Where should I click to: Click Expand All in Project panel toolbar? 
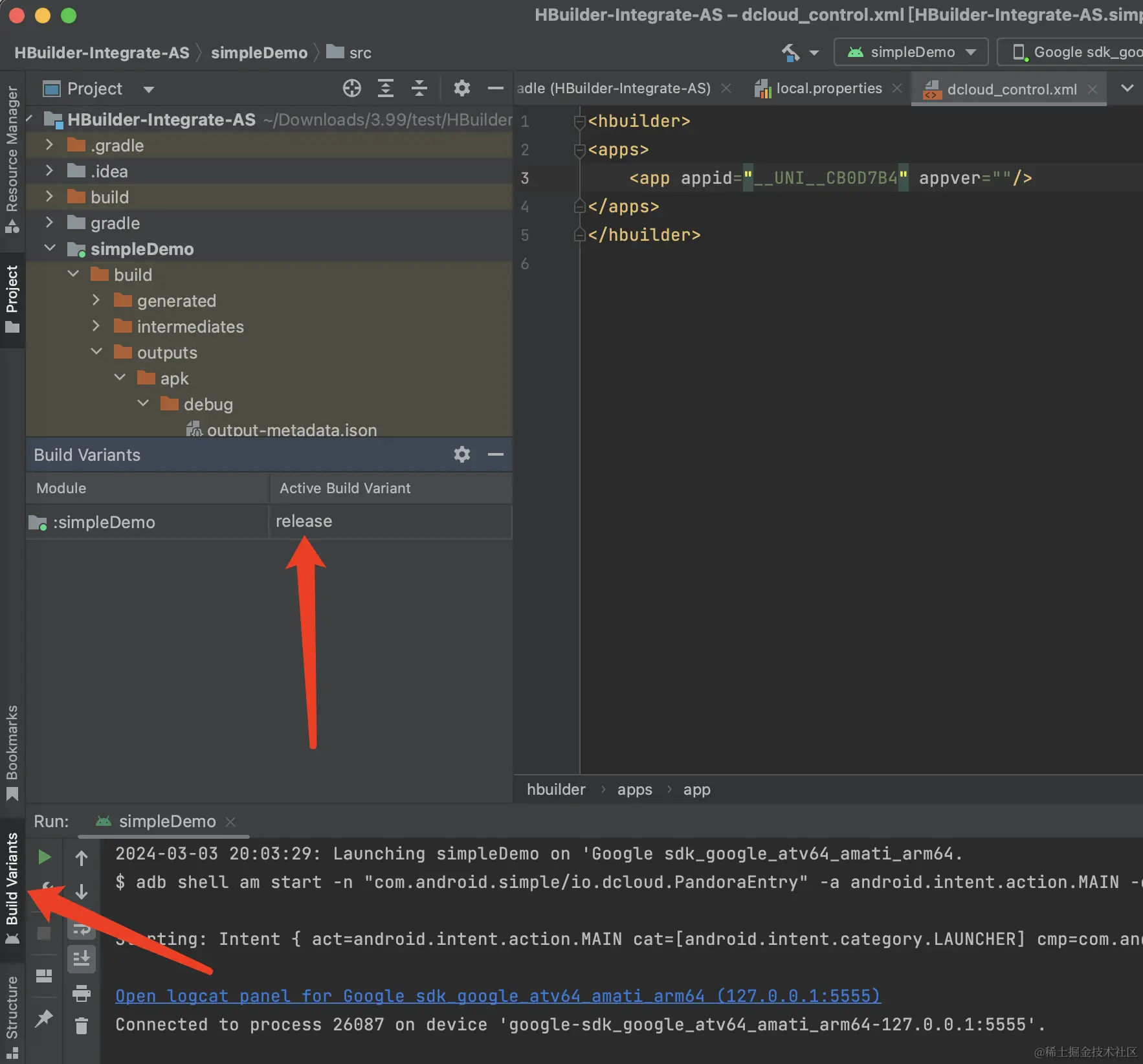coord(386,89)
